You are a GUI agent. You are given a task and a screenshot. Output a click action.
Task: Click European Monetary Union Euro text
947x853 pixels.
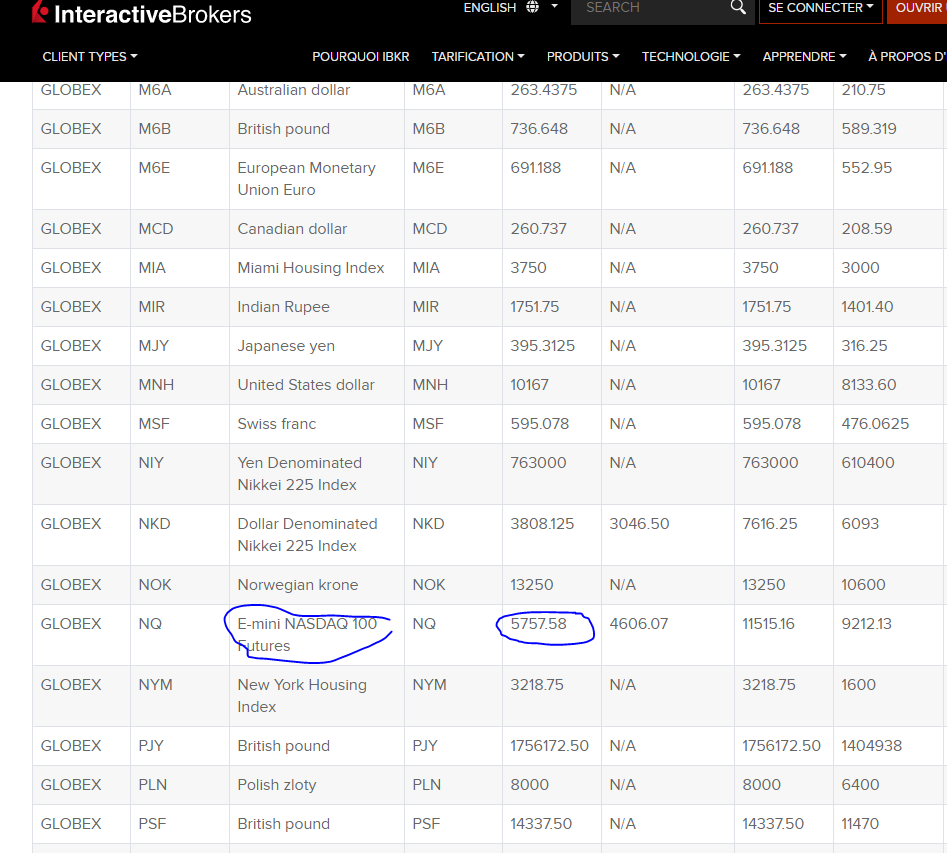coord(306,179)
